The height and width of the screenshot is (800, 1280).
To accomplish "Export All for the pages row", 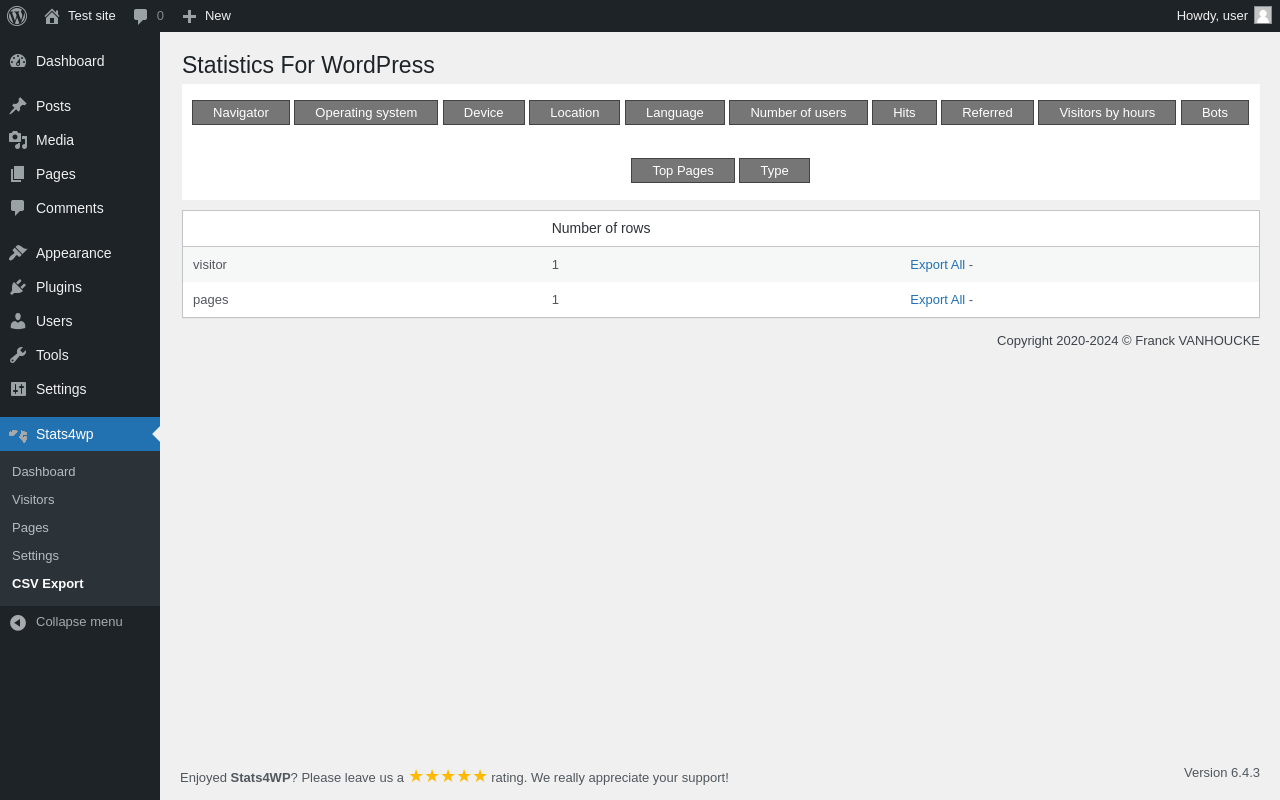I will coord(937,300).
